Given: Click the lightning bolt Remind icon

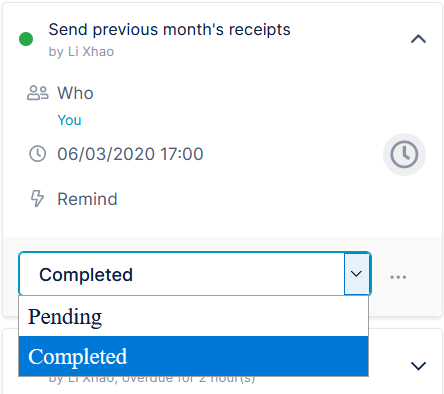Looking at the screenshot, I should coord(37,199).
